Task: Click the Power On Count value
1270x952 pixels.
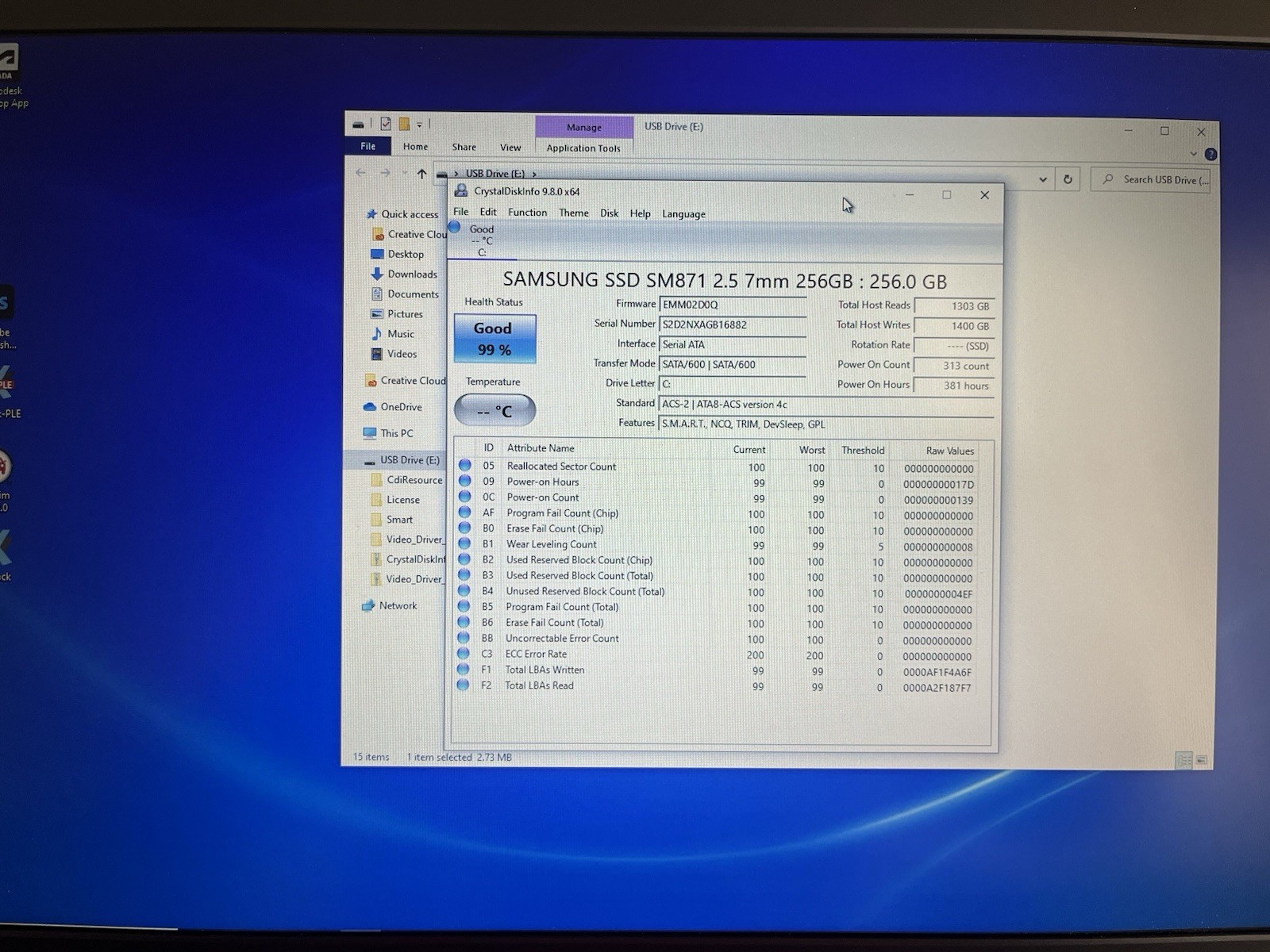Action: click(x=954, y=366)
